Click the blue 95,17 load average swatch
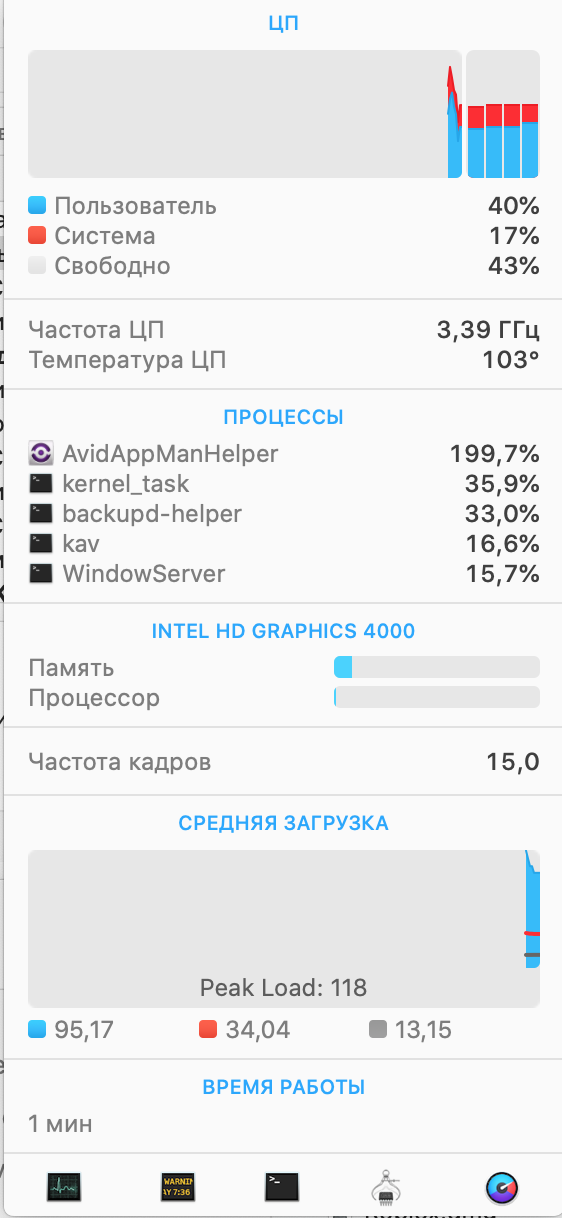Viewport: 562px width, 1218px height. pyautogui.click(x=38, y=1028)
